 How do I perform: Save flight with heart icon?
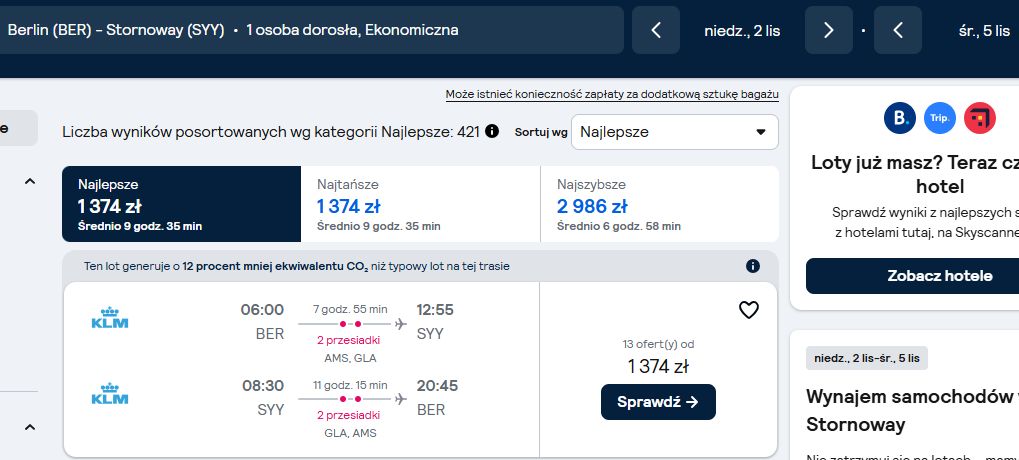749,310
